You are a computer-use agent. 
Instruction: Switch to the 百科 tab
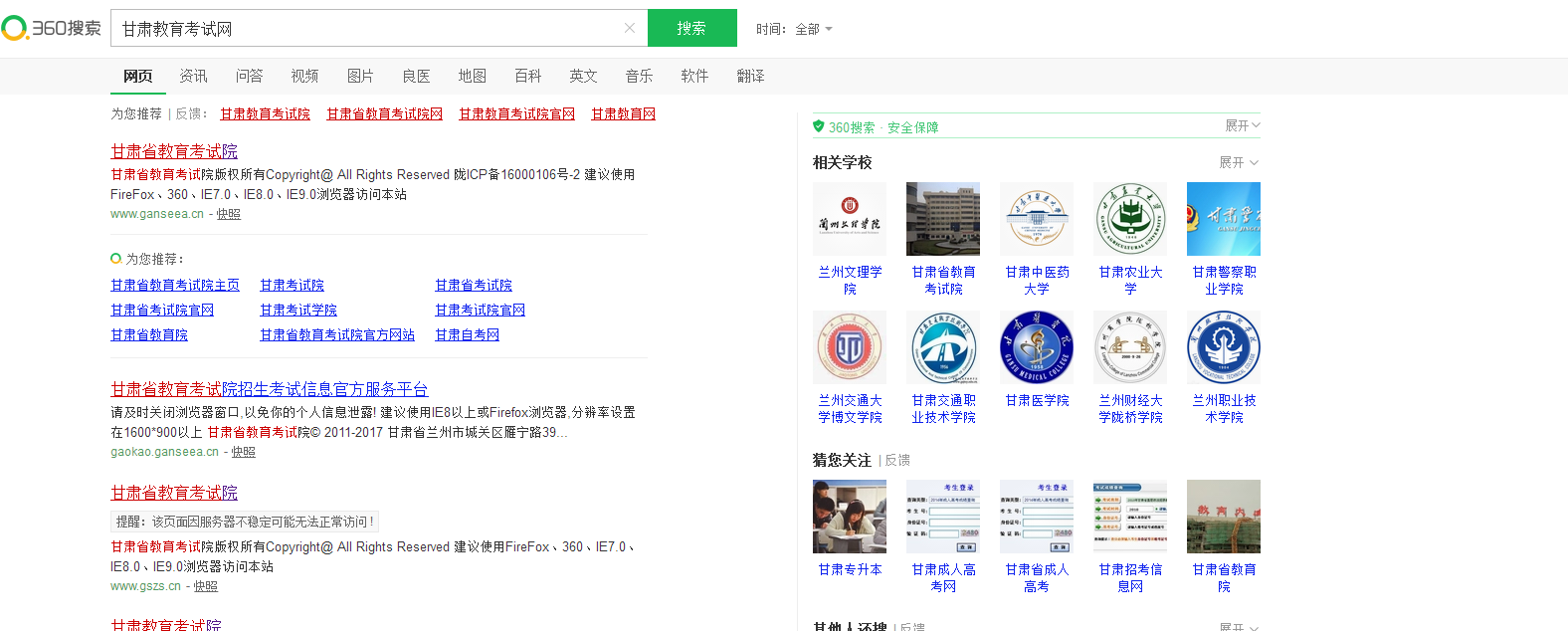click(x=527, y=76)
